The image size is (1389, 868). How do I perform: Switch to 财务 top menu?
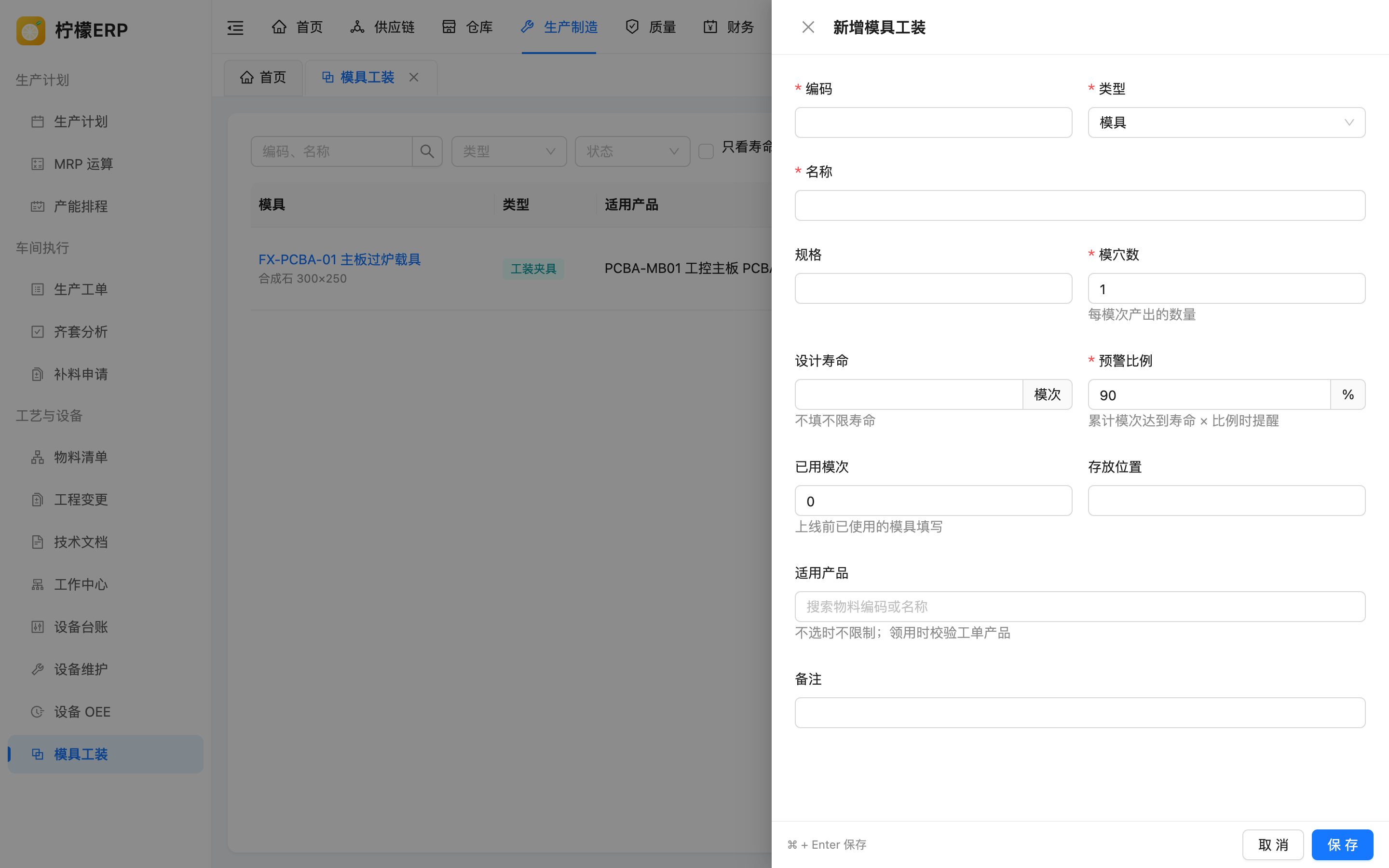728,27
